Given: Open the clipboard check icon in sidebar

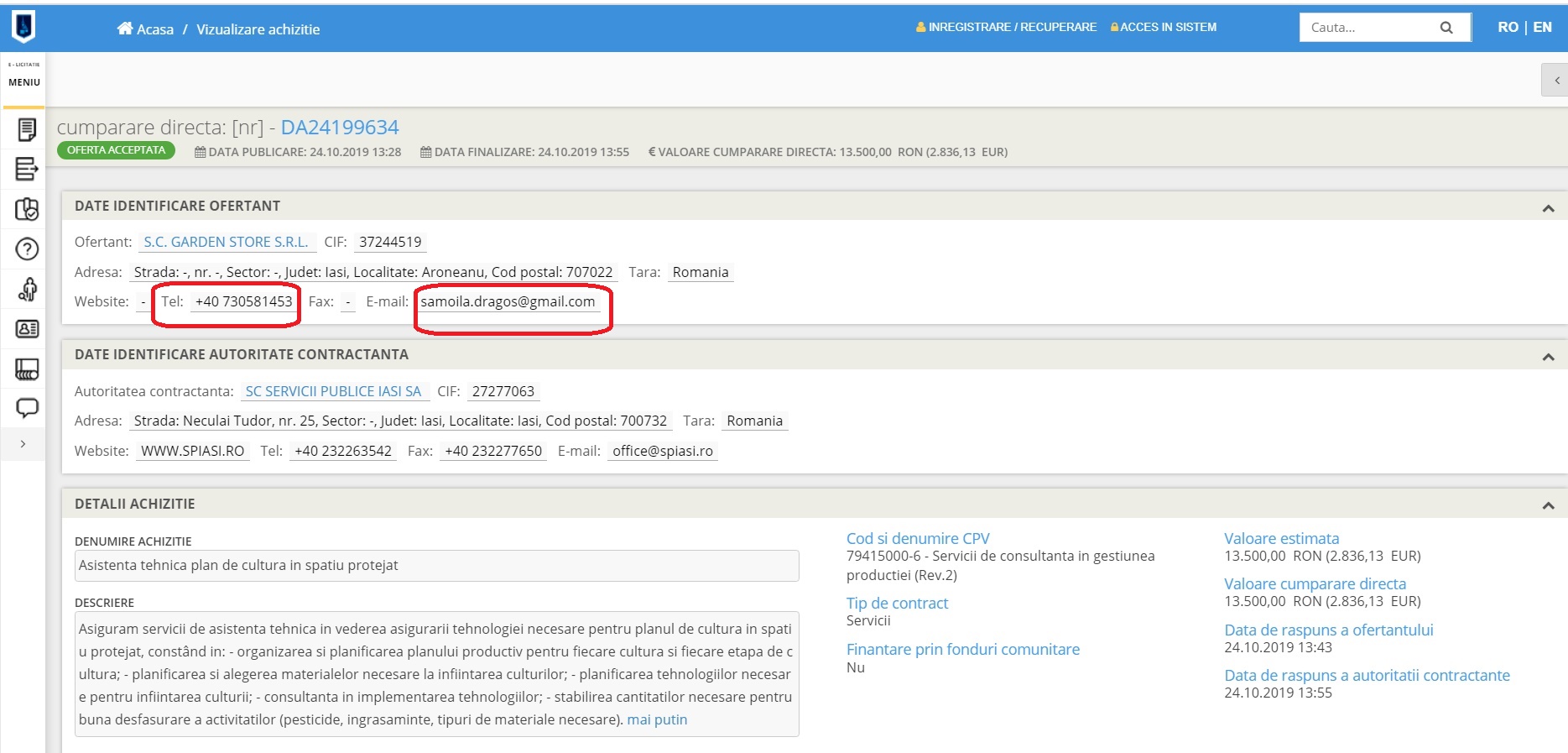Looking at the screenshot, I should tap(27, 209).
